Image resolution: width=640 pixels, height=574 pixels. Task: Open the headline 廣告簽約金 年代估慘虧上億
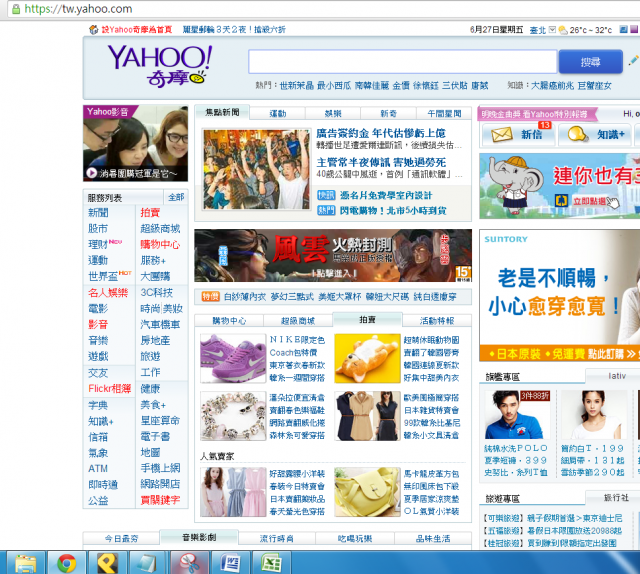pyautogui.click(x=381, y=133)
